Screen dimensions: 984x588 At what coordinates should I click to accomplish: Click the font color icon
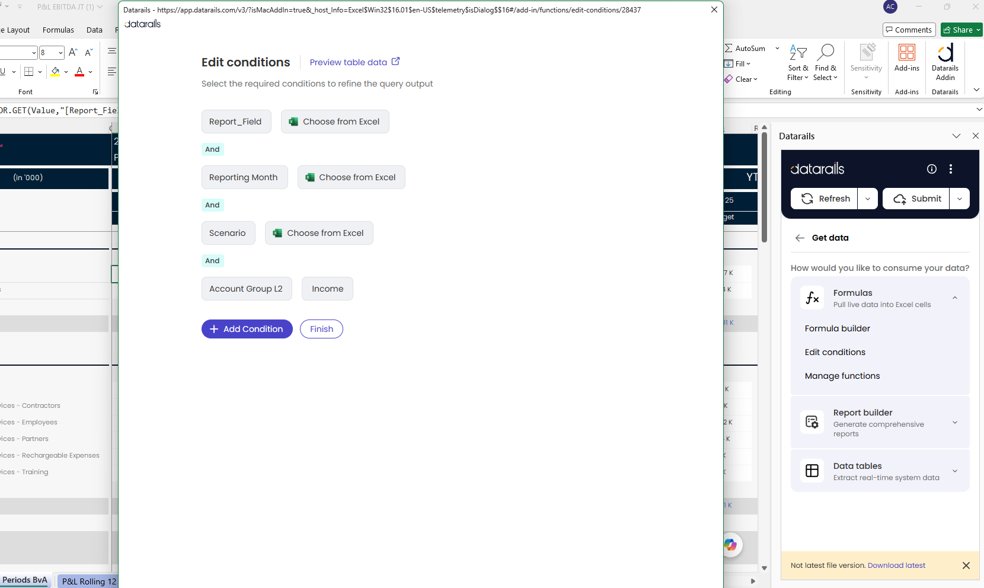(x=79, y=72)
